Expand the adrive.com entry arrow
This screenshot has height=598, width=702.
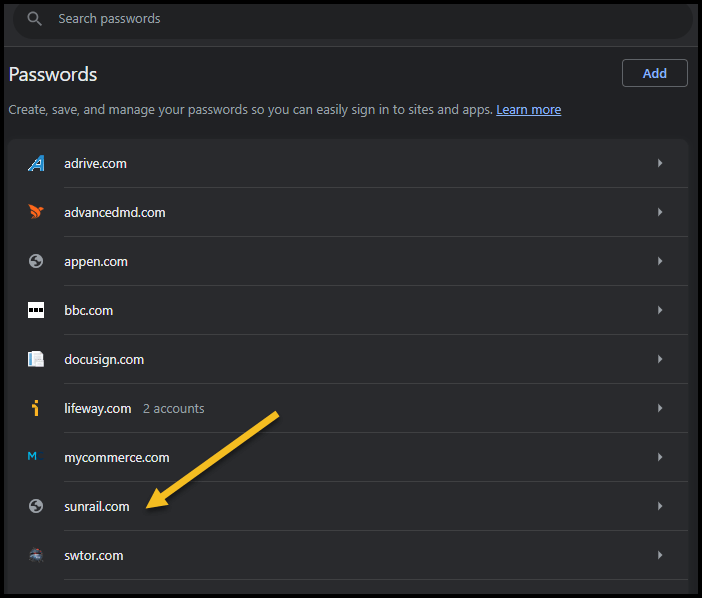(x=660, y=163)
